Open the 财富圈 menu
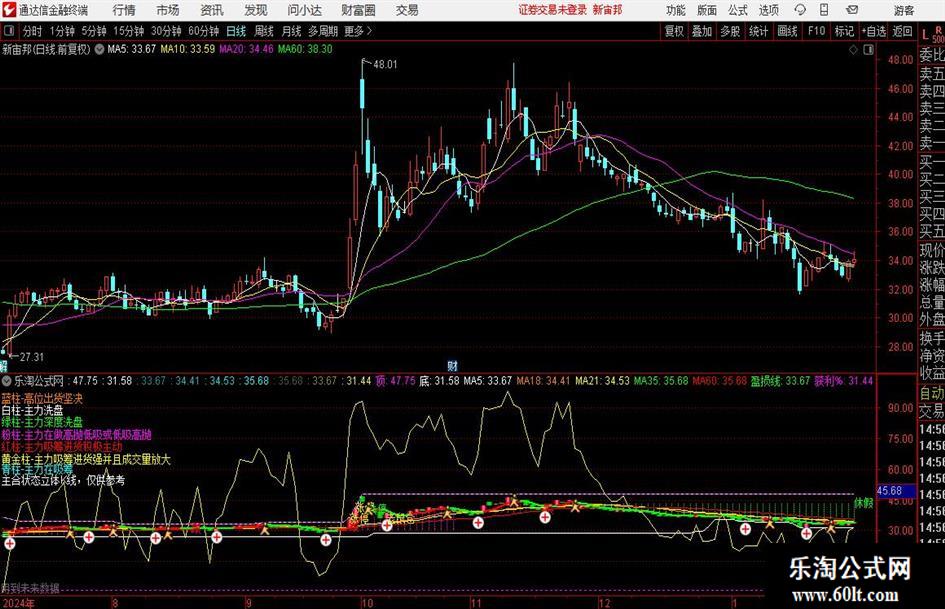The width and height of the screenshot is (945, 609). point(359,10)
